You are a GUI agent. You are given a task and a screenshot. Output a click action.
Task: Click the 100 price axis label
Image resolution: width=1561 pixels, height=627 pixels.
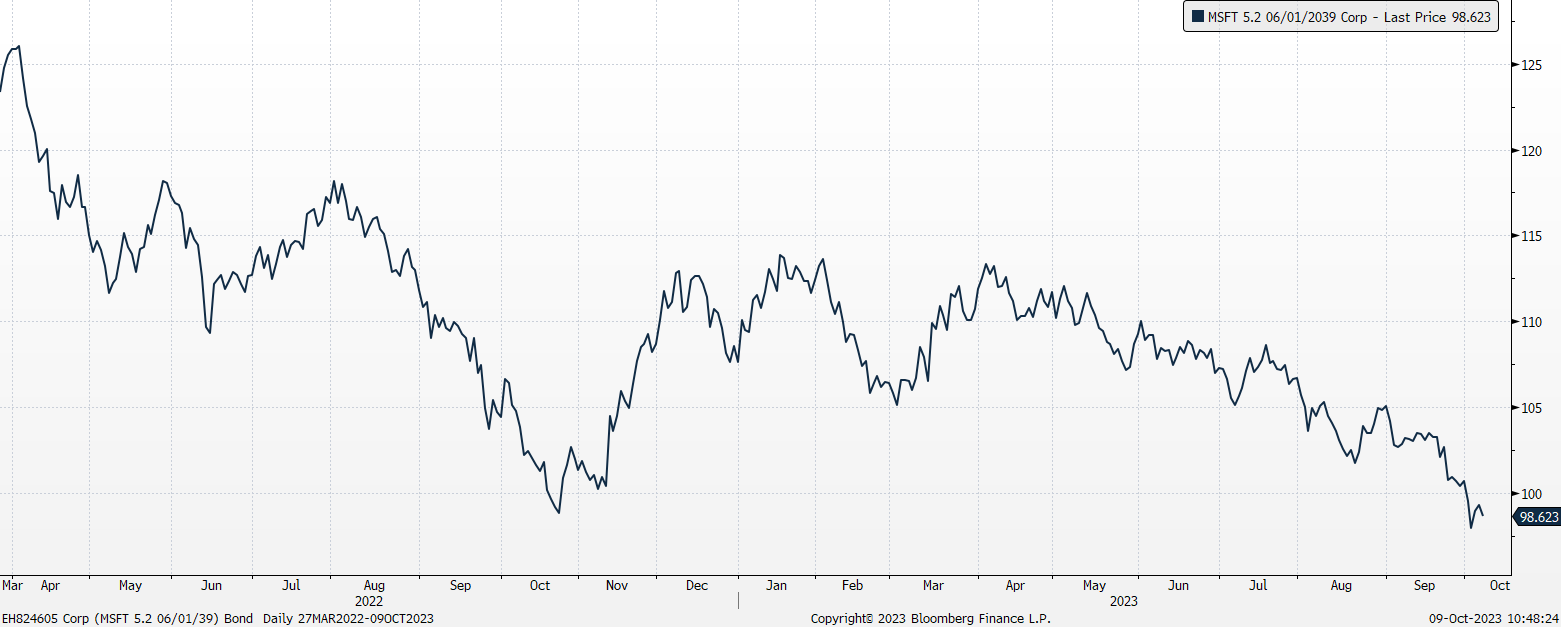pyautogui.click(x=1531, y=494)
